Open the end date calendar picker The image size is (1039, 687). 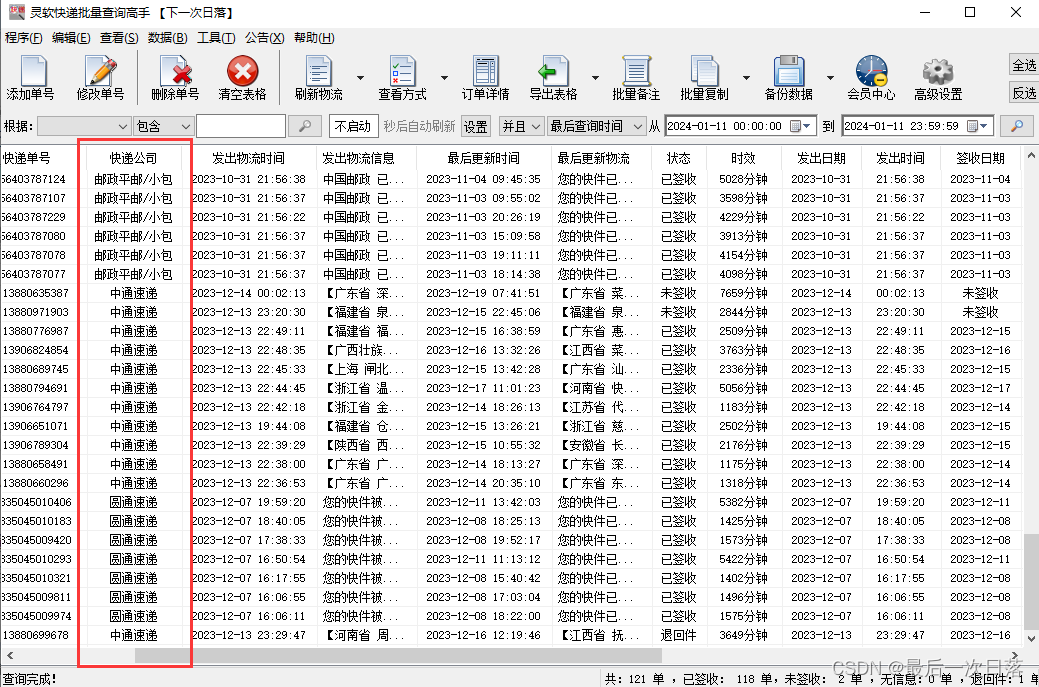tap(978, 126)
